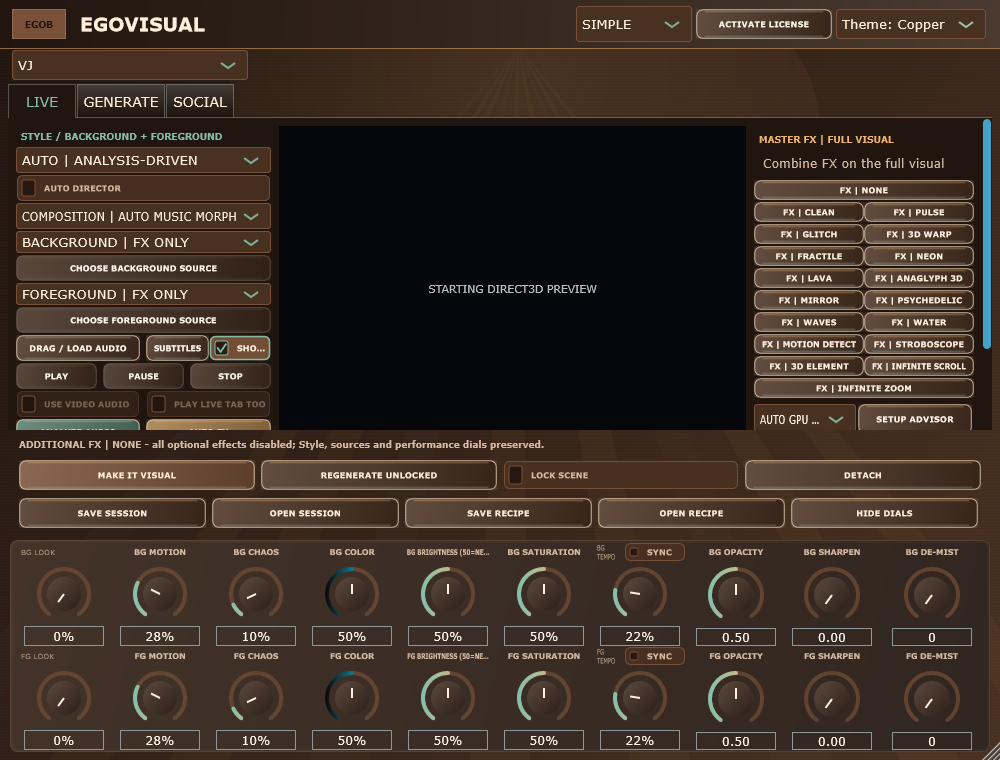This screenshot has width=1000, height=760.
Task: Click the Master FX panel scrollbar
Action: pyautogui.click(x=987, y=234)
